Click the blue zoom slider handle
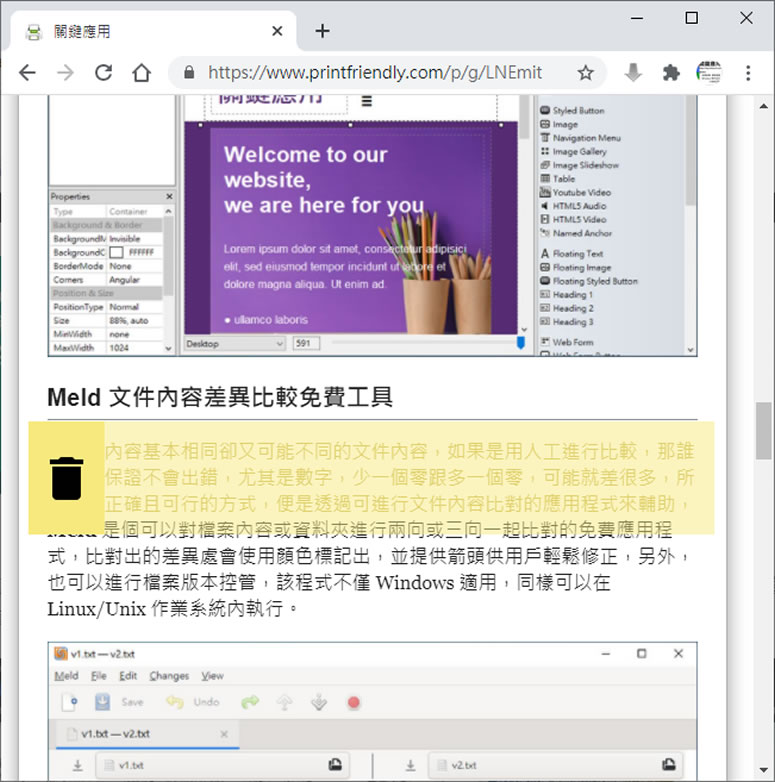 point(521,343)
